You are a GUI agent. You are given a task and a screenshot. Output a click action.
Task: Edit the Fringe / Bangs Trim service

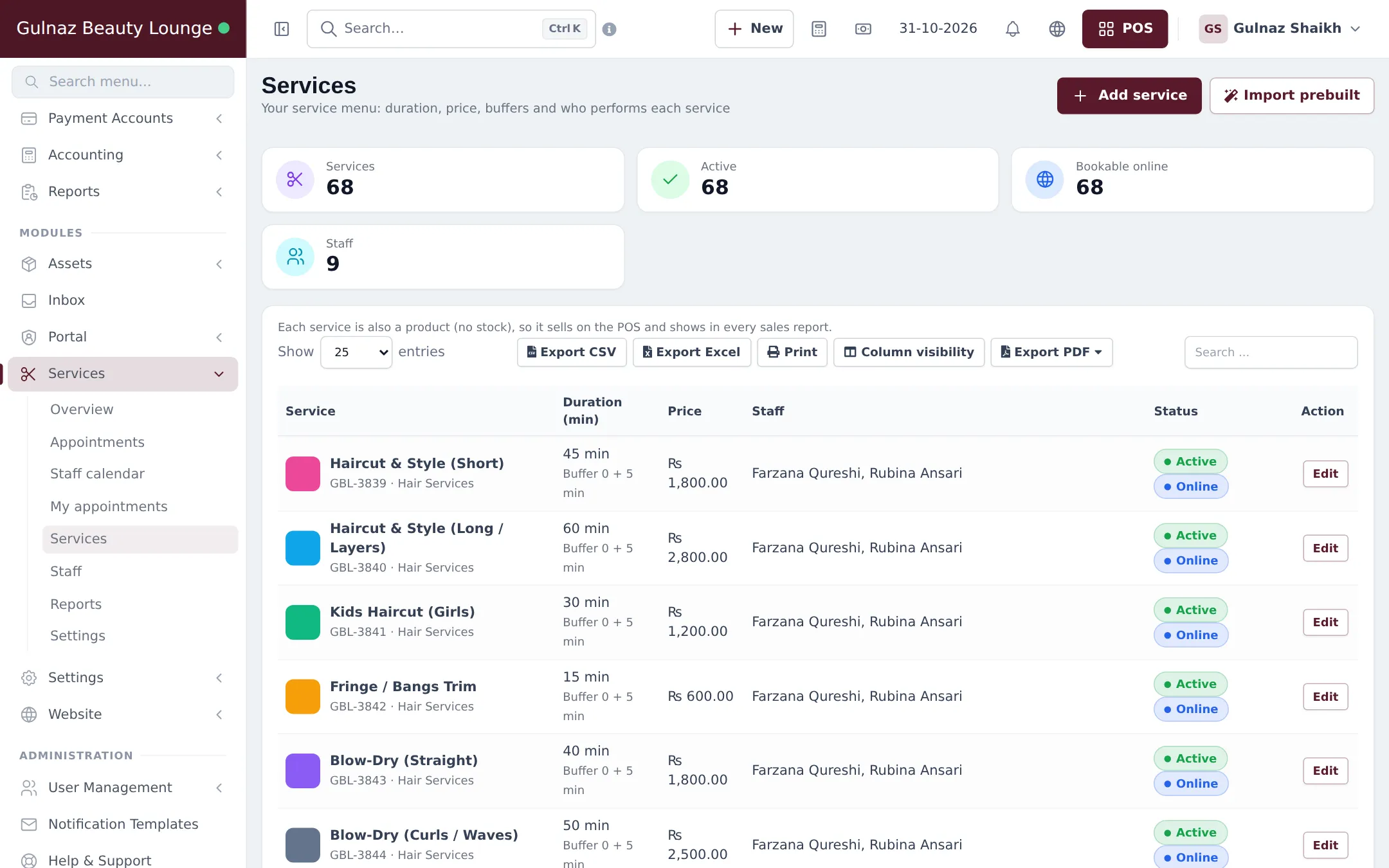1325,697
